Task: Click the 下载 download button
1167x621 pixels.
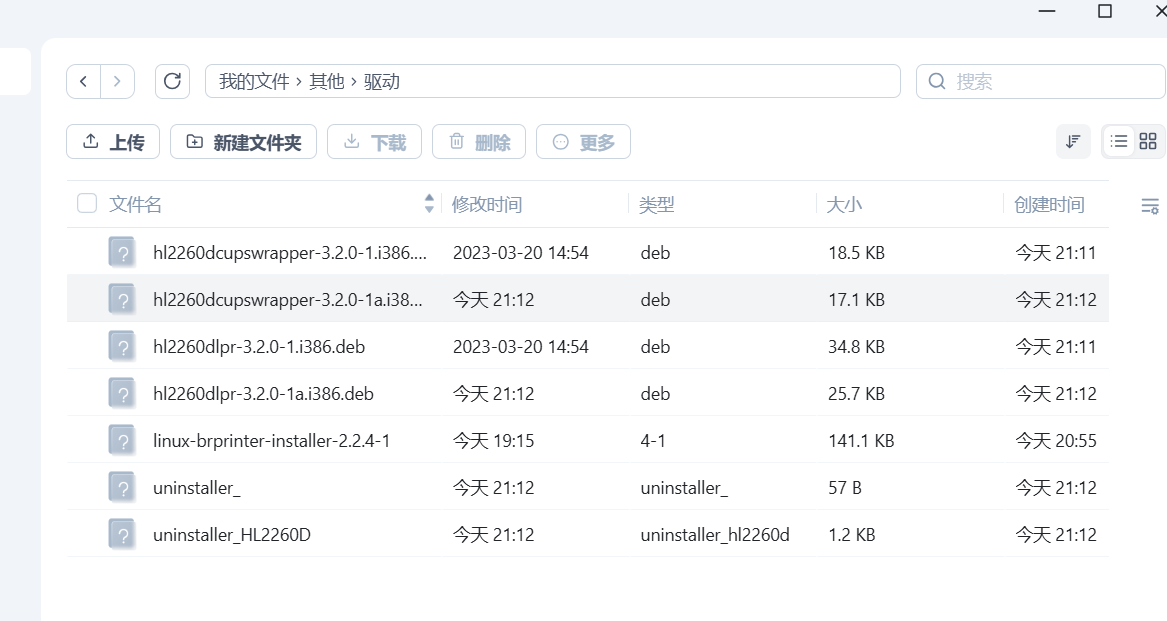Action: 374,141
